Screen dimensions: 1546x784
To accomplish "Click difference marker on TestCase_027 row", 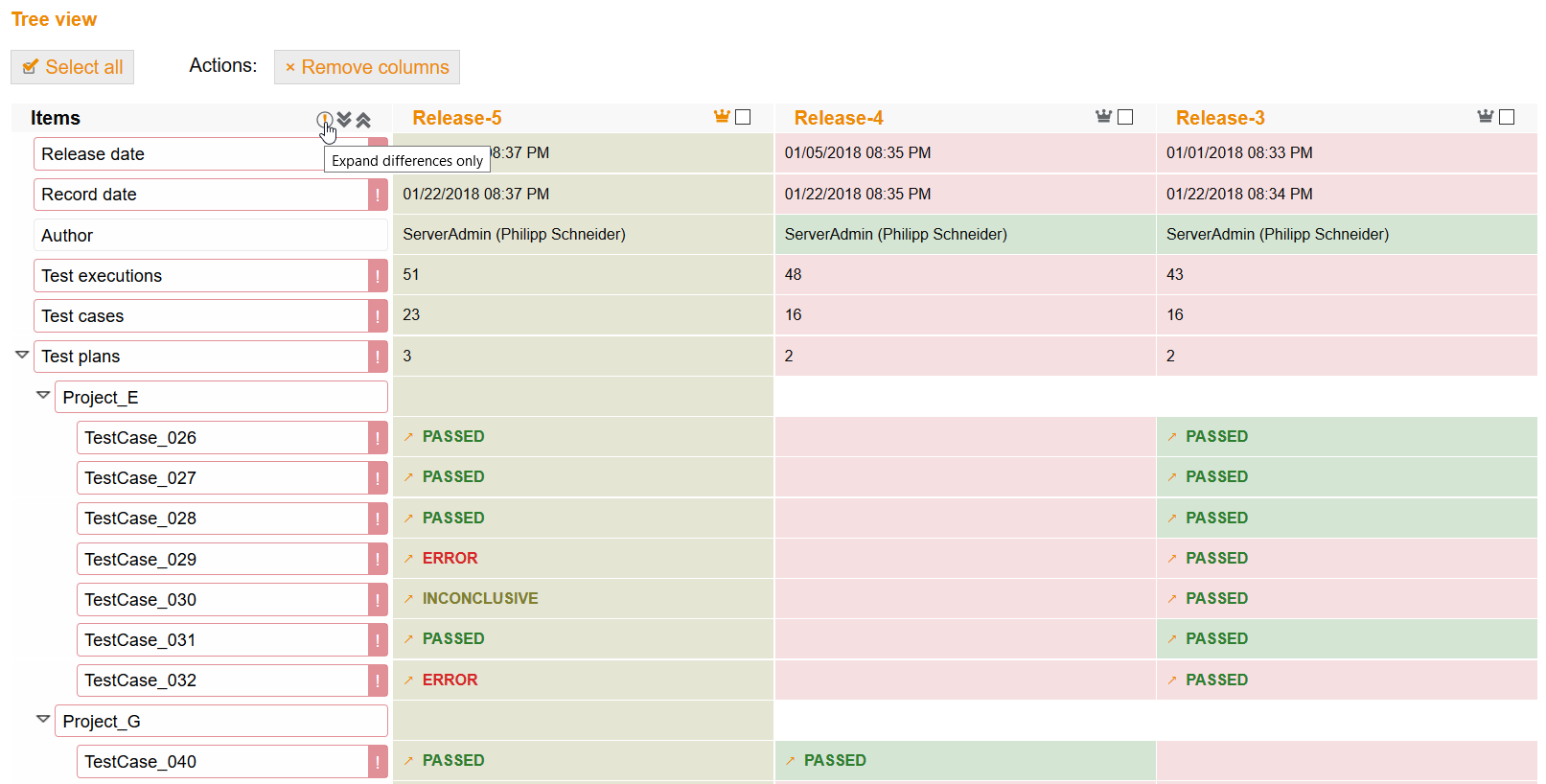I will coord(378,478).
